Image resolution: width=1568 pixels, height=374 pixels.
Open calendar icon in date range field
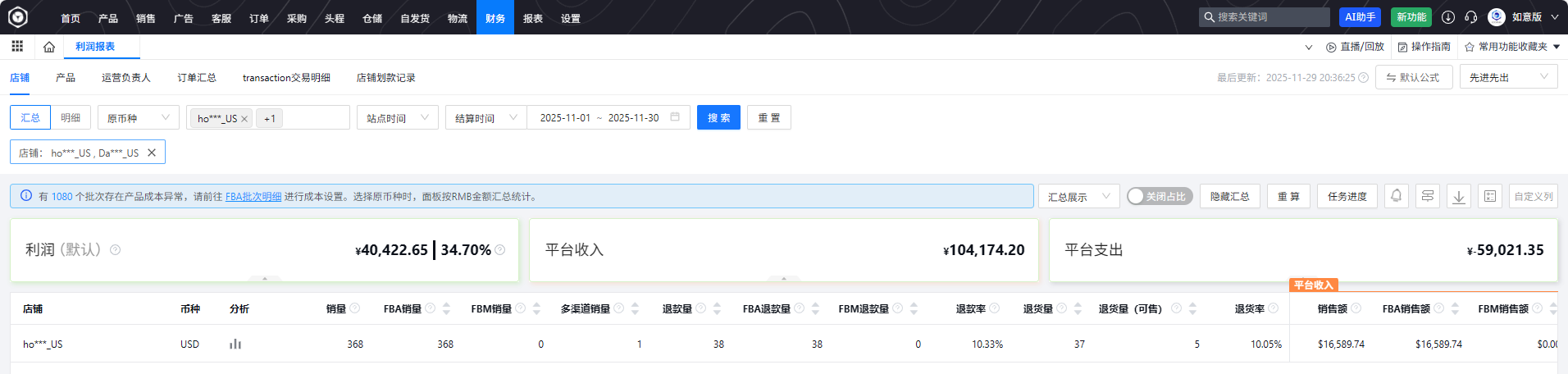tap(675, 117)
